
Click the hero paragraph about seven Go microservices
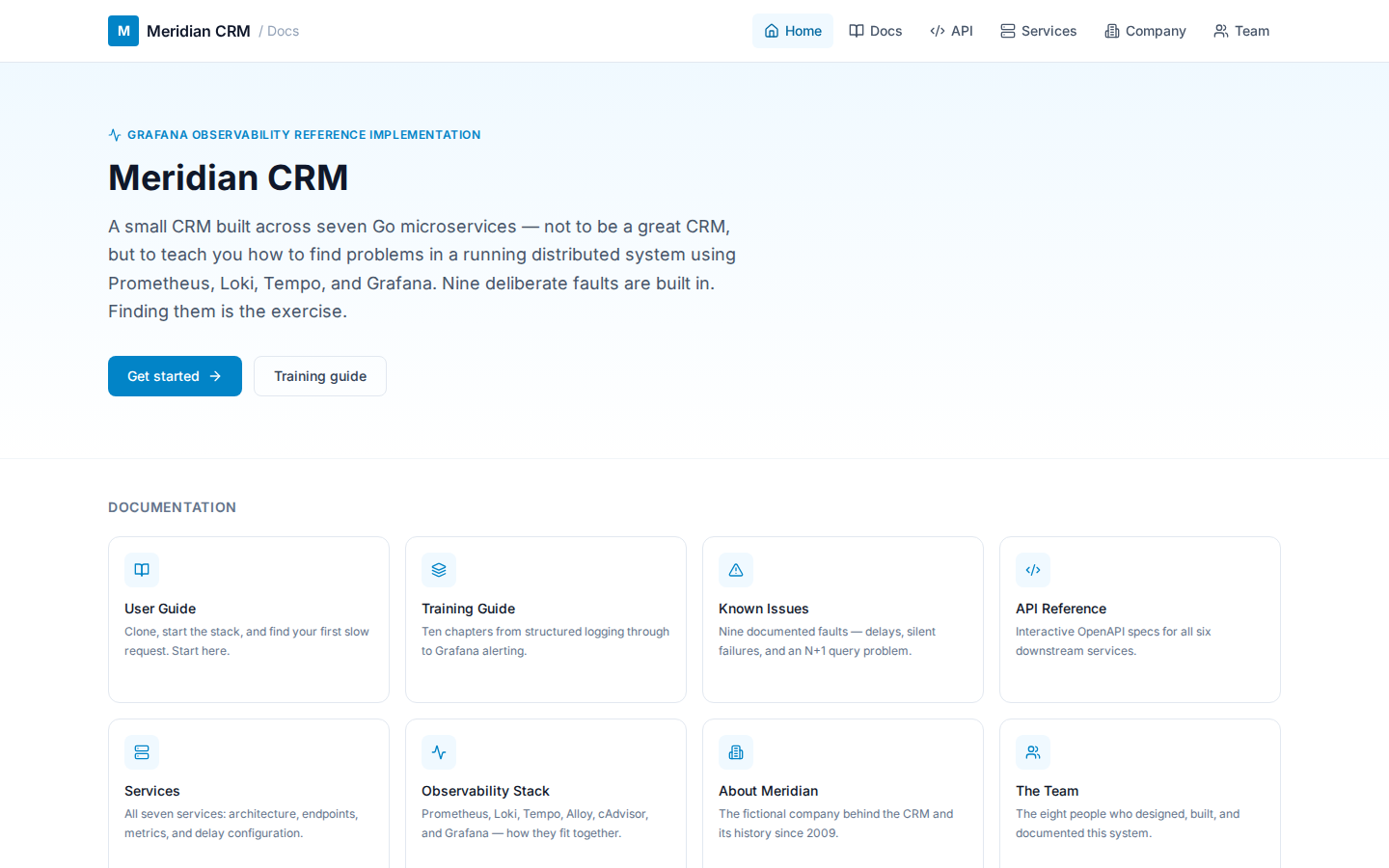pyautogui.click(x=422, y=269)
